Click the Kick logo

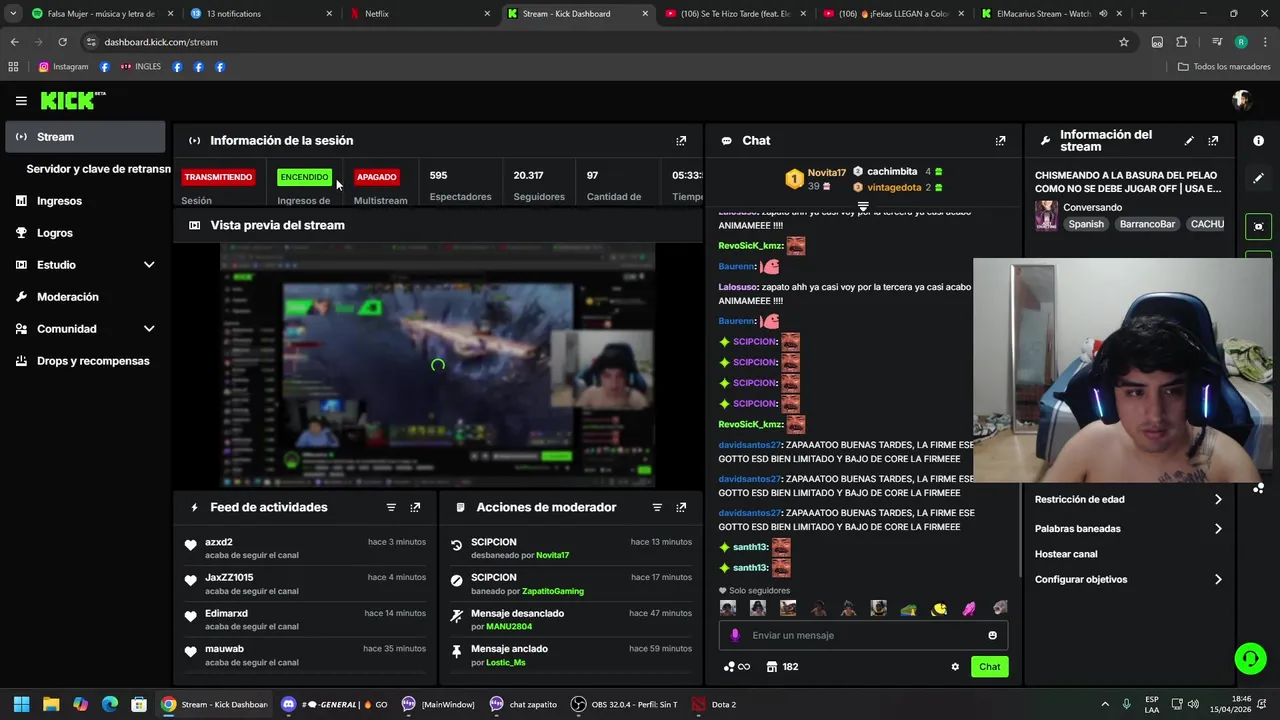coord(72,100)
